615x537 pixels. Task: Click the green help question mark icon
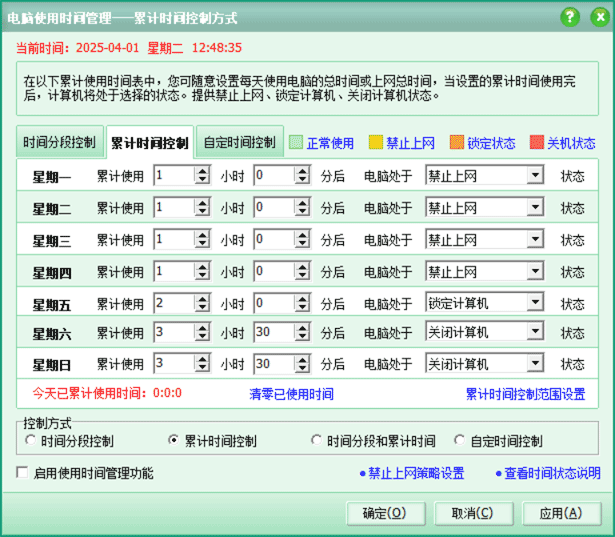click(570, 17)
